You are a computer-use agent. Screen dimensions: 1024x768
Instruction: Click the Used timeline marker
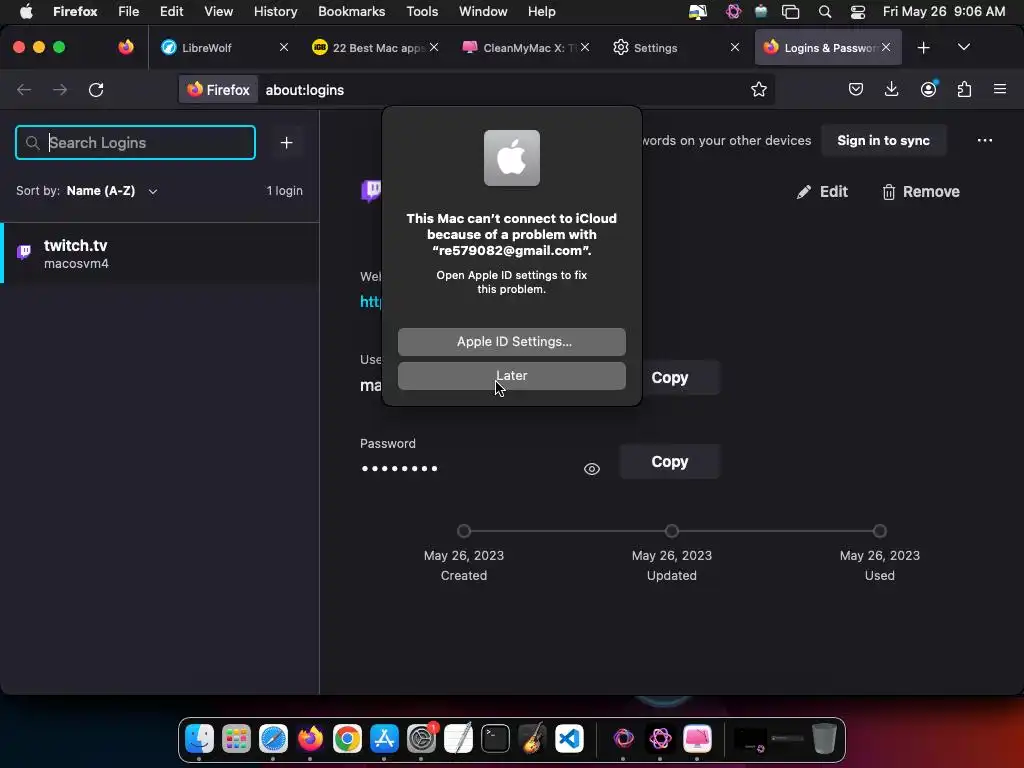(x=880, y=531)
